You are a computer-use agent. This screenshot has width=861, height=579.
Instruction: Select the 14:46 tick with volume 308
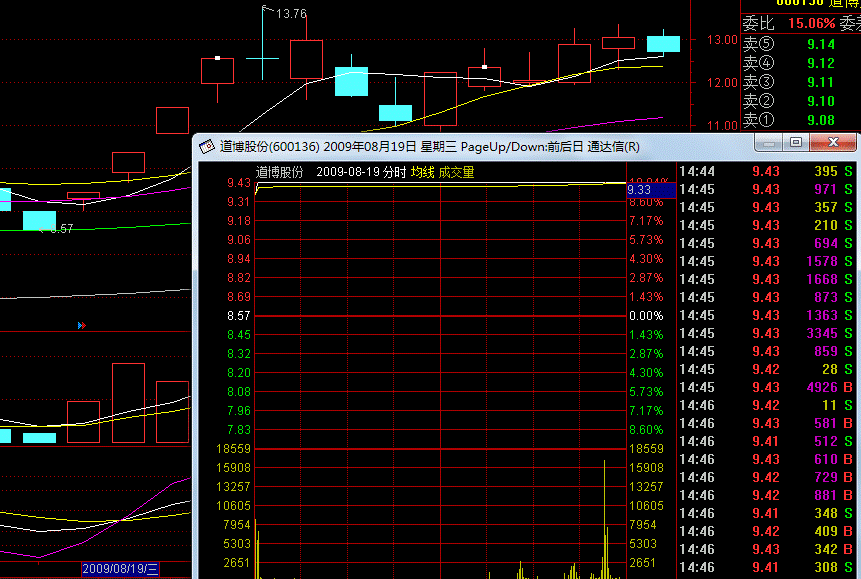pyautogui.click(x=767, y=567)
